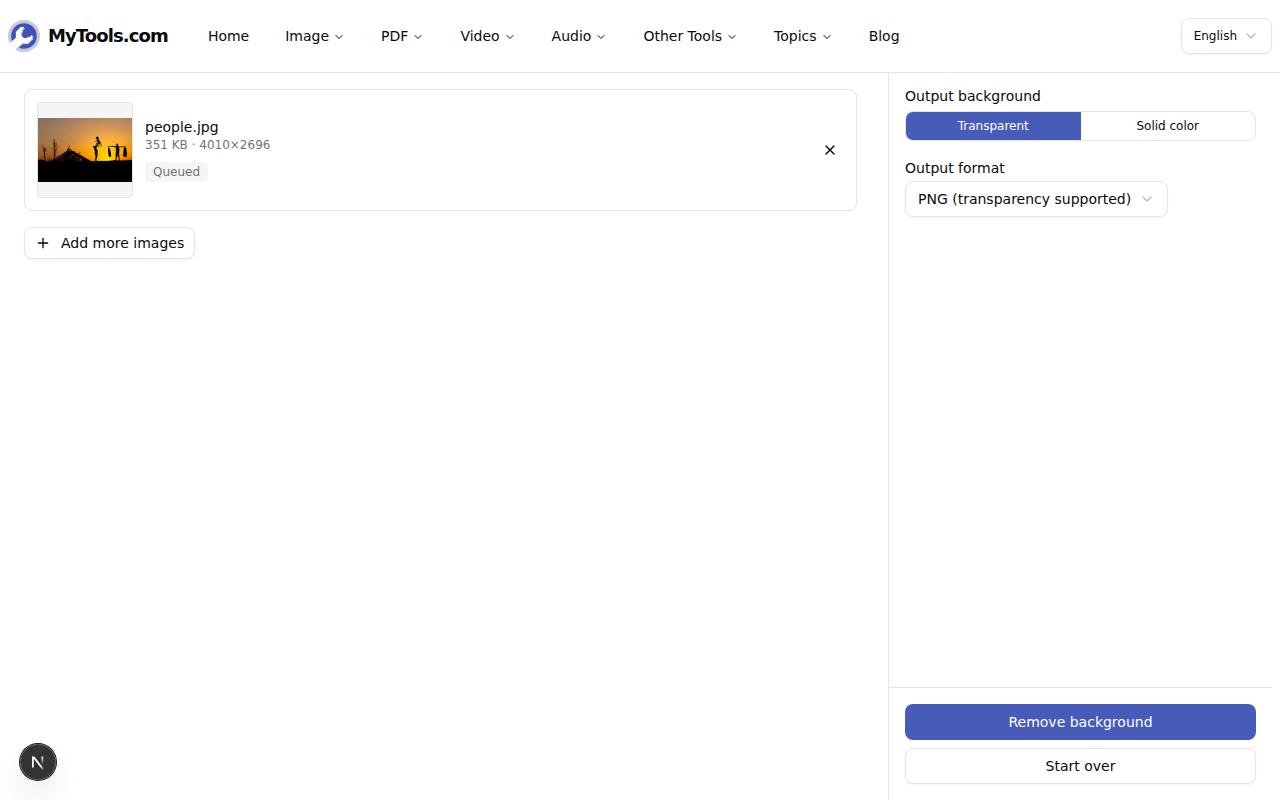Click the chevron arrow in the English selector

click(x=1251, y=36)
